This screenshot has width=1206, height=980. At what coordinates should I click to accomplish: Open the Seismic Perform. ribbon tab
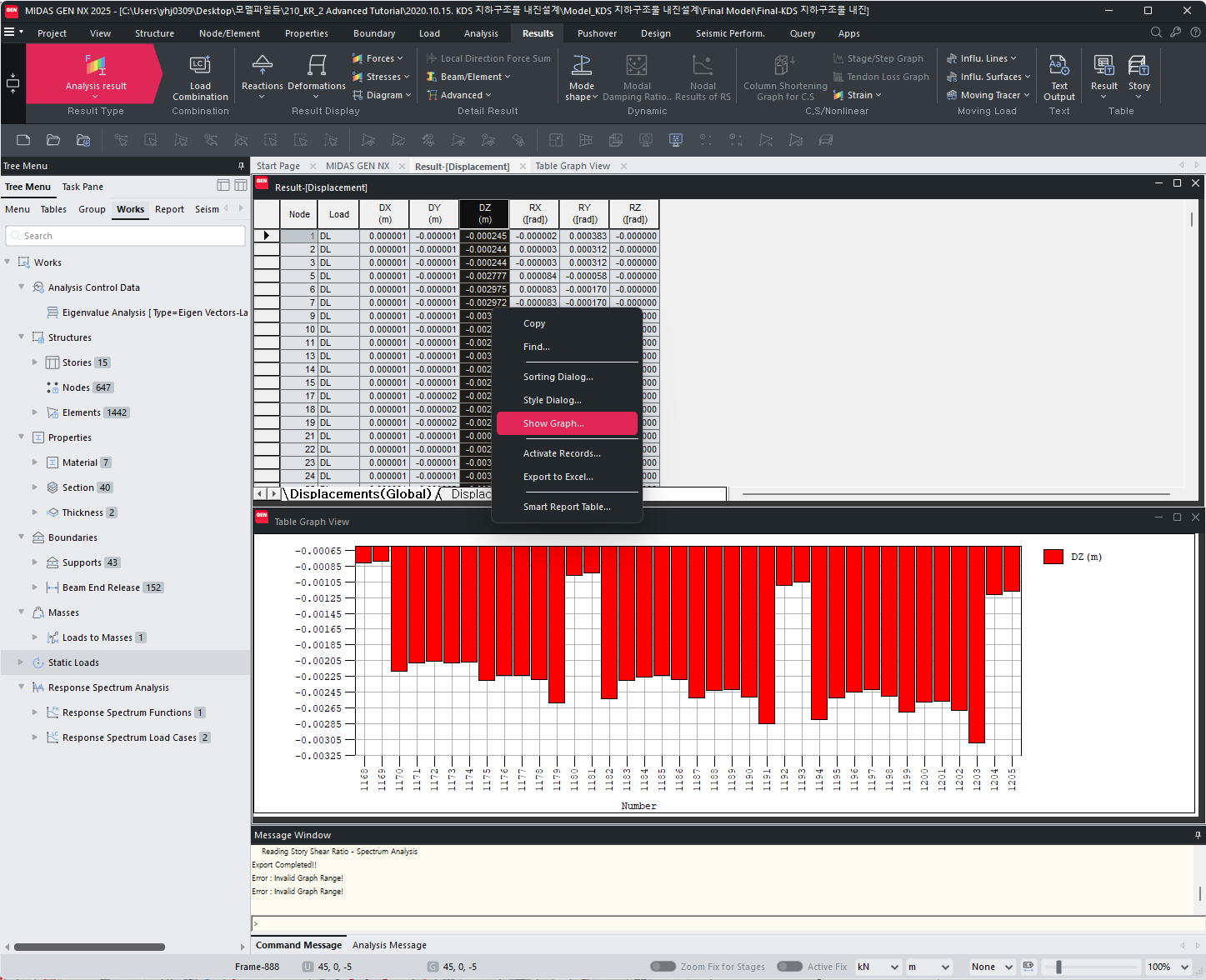(730, 33)
